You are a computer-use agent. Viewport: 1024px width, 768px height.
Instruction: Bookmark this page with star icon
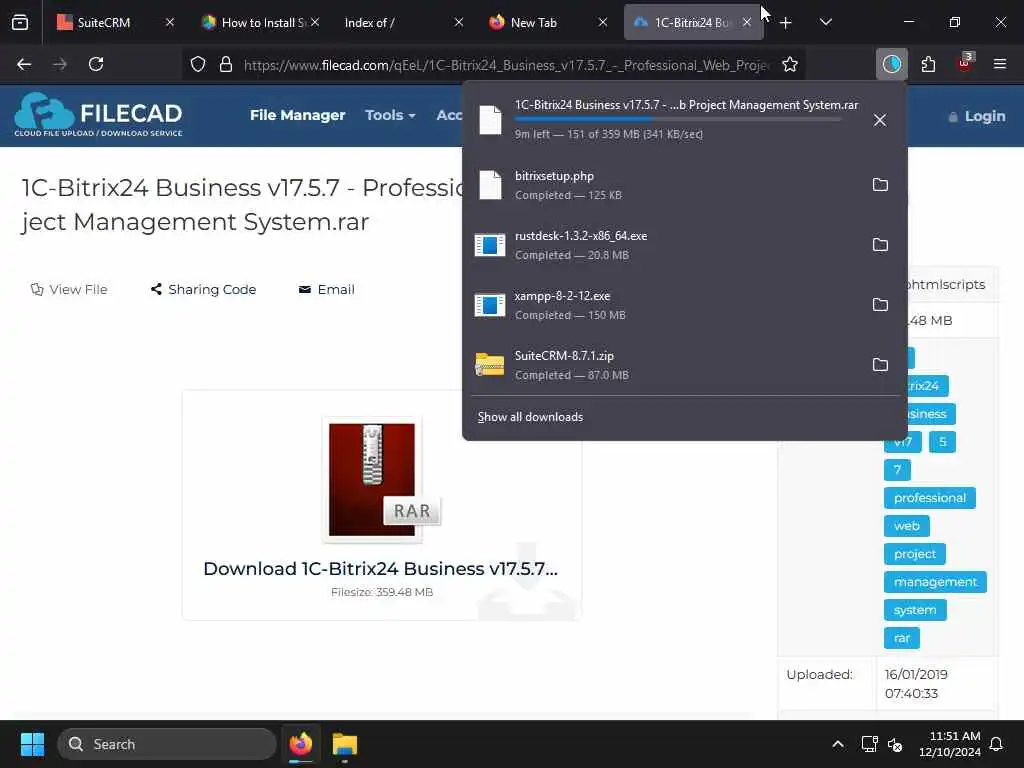(790, 64)
